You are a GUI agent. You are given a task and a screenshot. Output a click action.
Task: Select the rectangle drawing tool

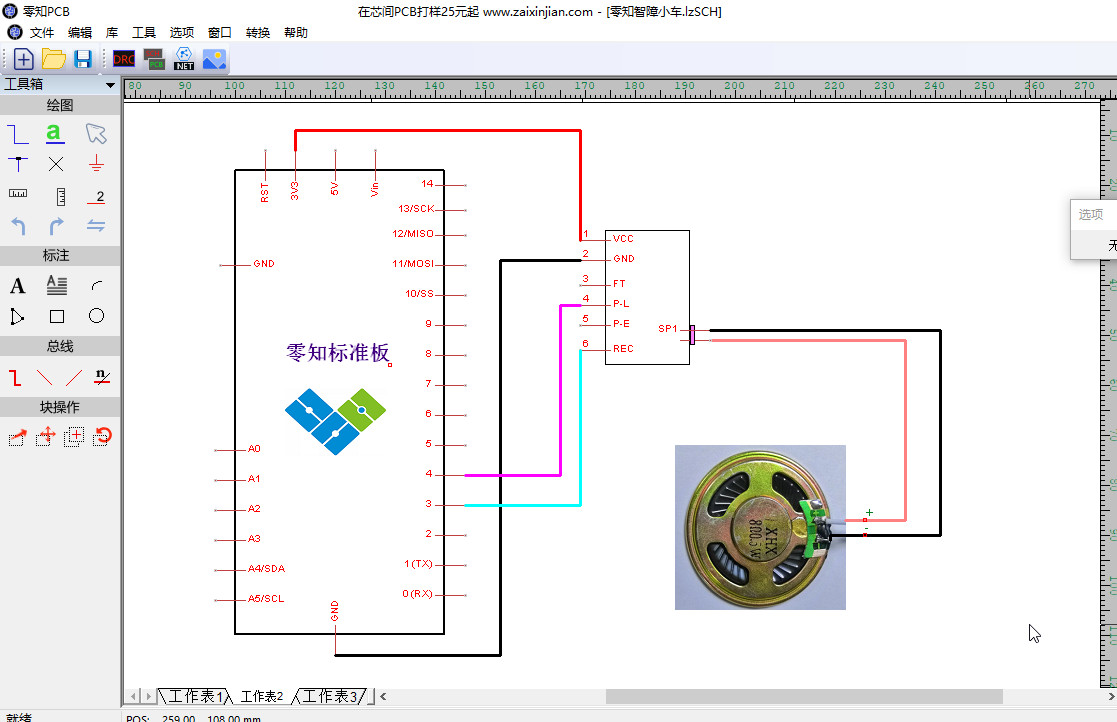[57, 316]
